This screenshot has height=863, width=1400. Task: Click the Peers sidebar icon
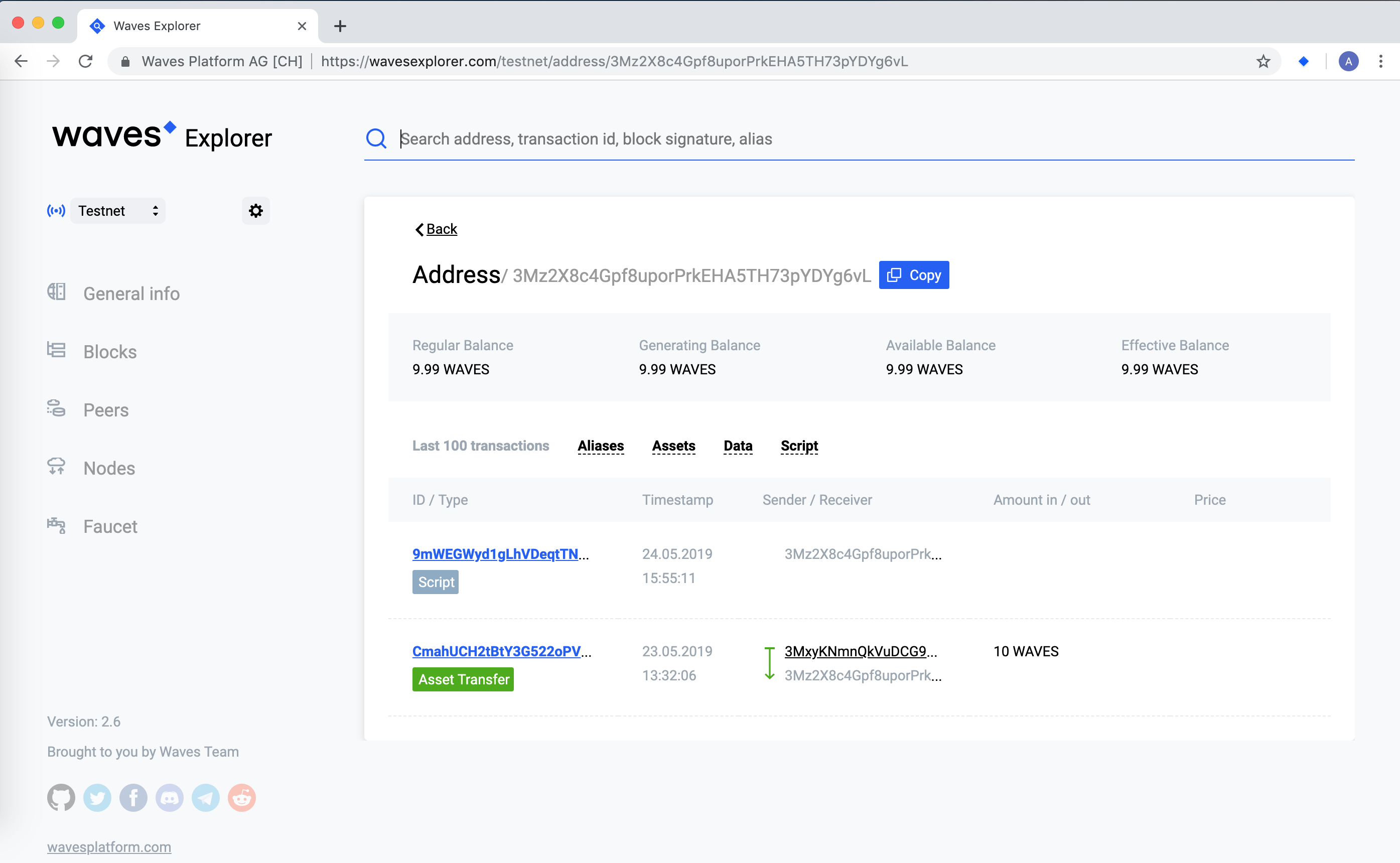pyautogui.click(x=56, y=407)
